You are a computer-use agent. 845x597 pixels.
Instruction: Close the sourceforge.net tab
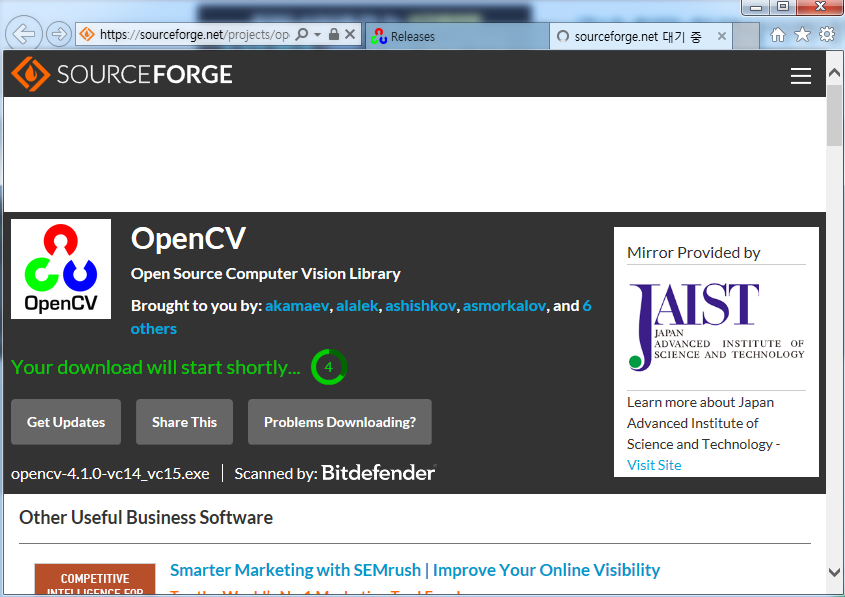pos(722,36)
